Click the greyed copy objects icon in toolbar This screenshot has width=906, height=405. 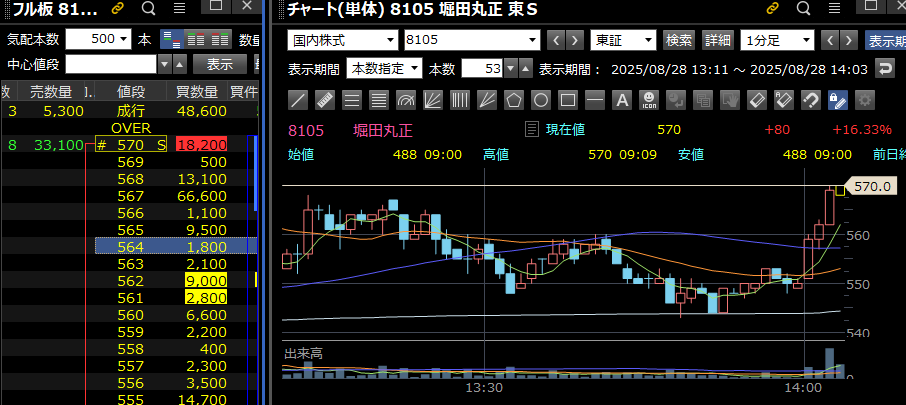pos(703,101)
